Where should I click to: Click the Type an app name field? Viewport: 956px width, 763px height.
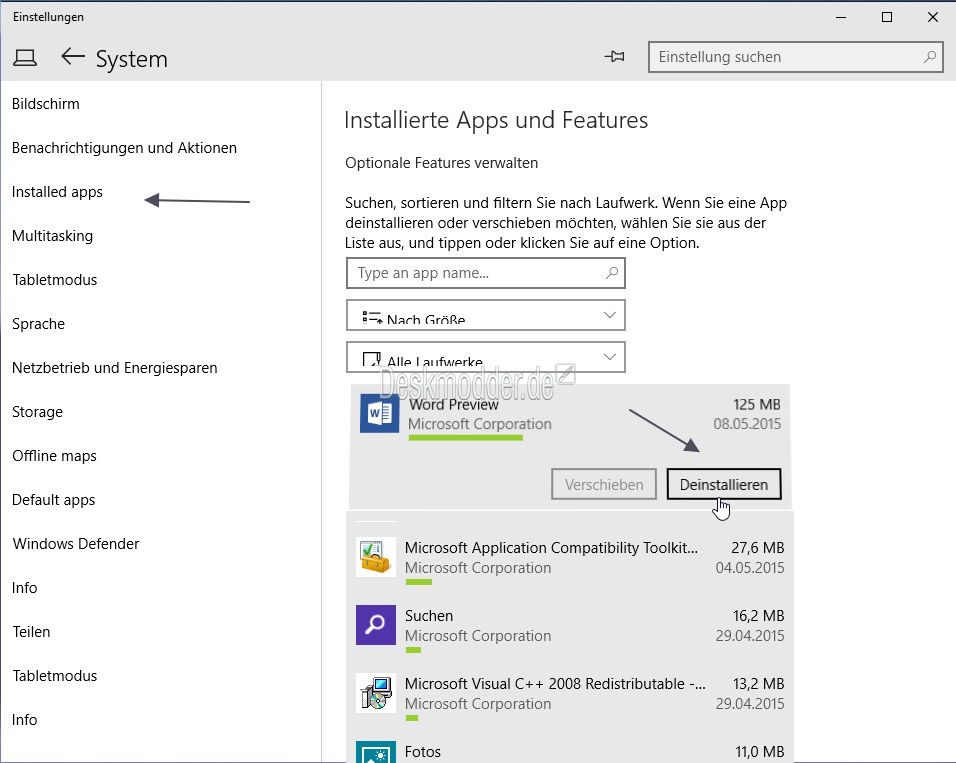(x=476, y=272)
